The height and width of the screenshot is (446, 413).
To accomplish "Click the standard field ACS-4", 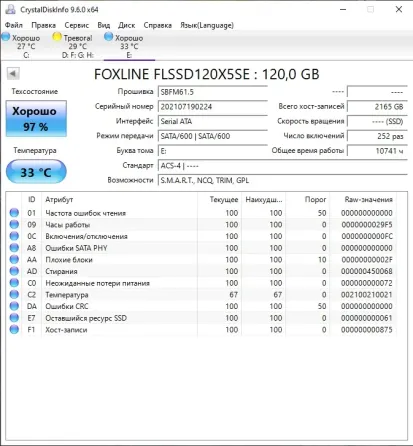I will [283, 166].
